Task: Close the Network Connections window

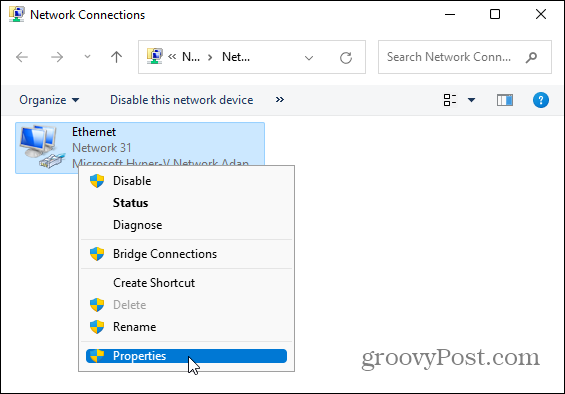Action: [540, 14]
